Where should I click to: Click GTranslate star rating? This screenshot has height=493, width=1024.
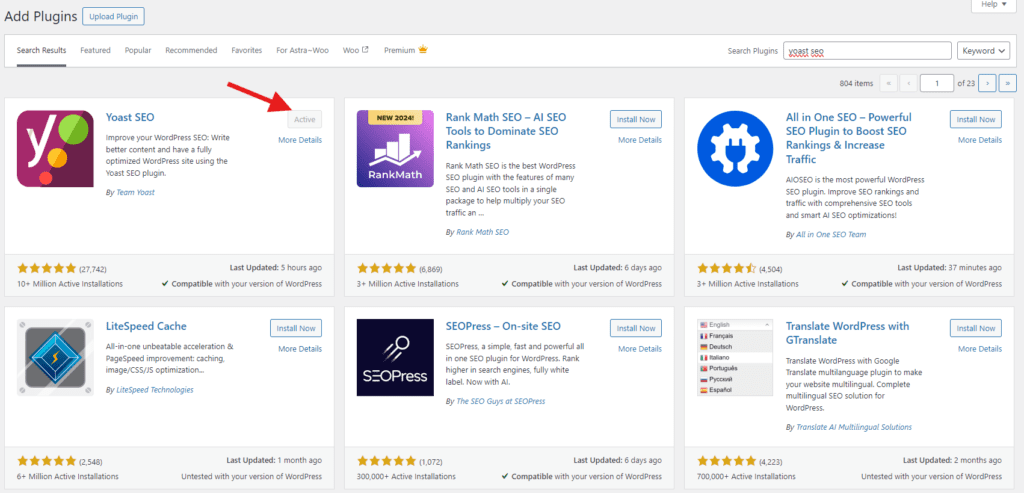pyautogui.click(x=727, y=460)
